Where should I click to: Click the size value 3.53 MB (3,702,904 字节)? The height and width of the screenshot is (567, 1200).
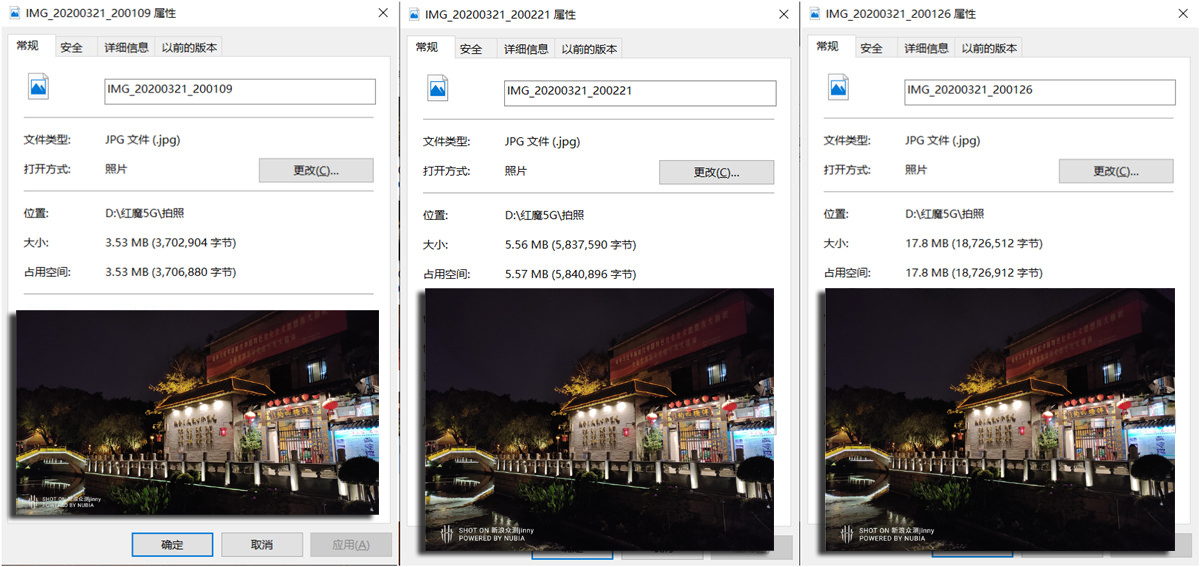click(171, 242)
